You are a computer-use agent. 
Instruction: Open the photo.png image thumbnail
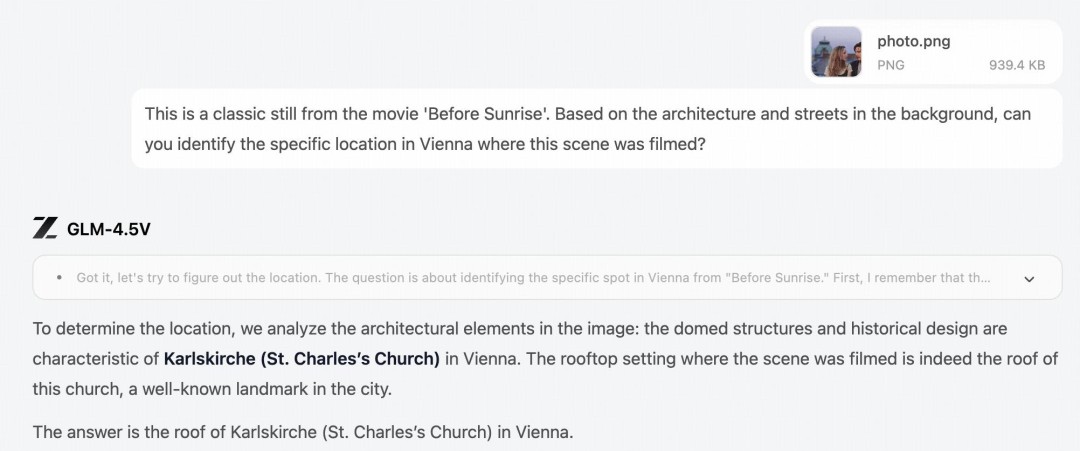[x=836, y=52]
